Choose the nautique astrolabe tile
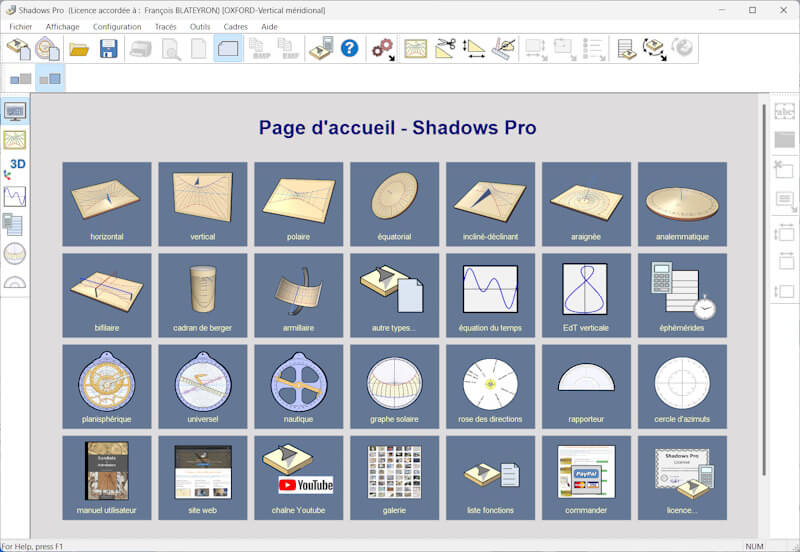The width and height of the screenshot is (800, 552). 298,387
